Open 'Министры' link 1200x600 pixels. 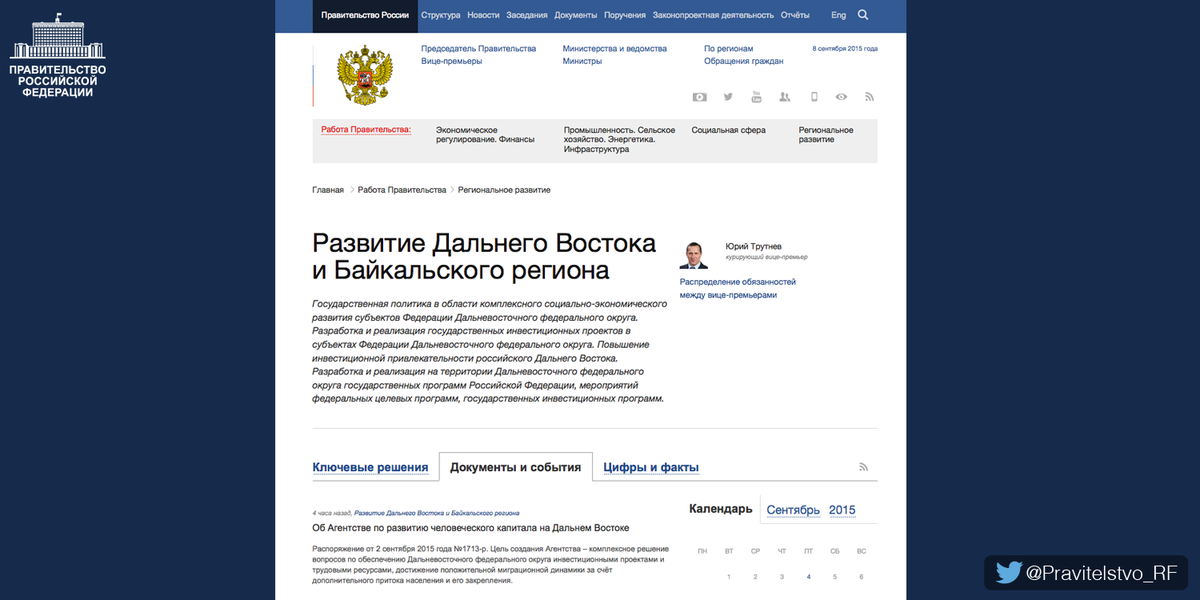click(582, 61)
